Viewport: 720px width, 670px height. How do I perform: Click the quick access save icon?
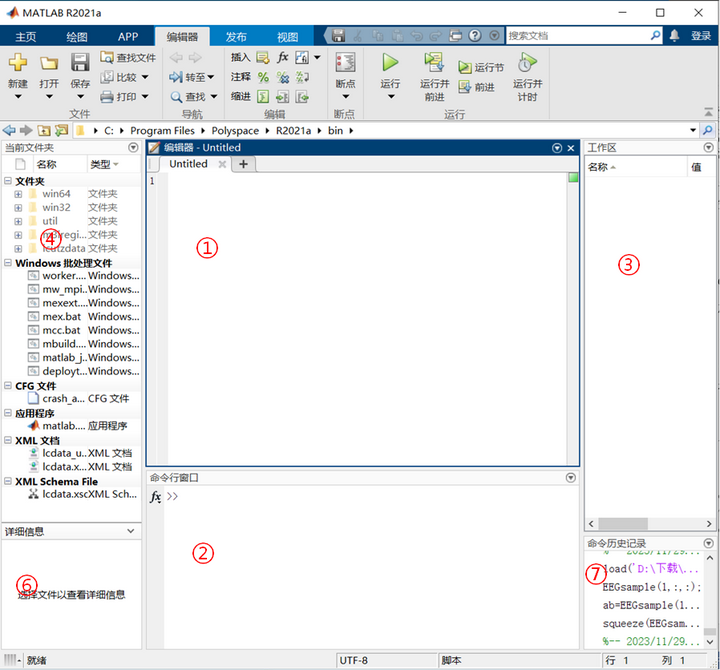(x=338, y=35)
